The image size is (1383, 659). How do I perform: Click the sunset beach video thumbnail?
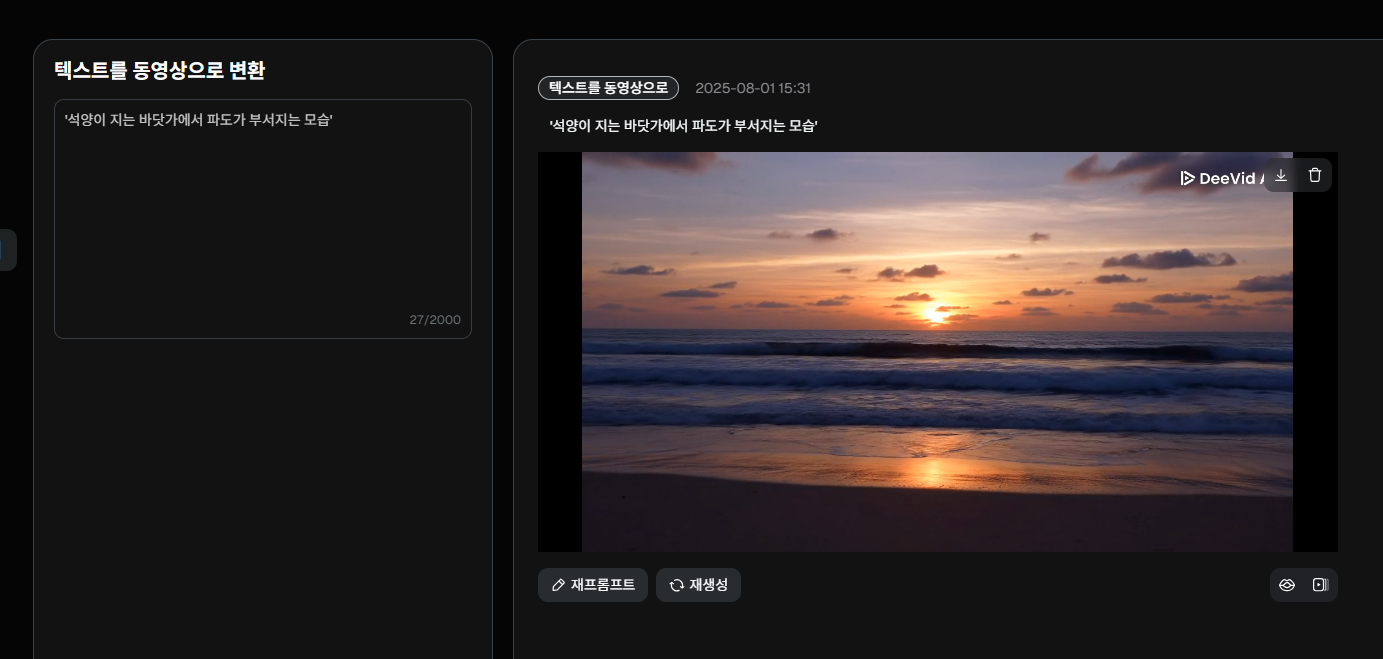(x=938, y=351)
